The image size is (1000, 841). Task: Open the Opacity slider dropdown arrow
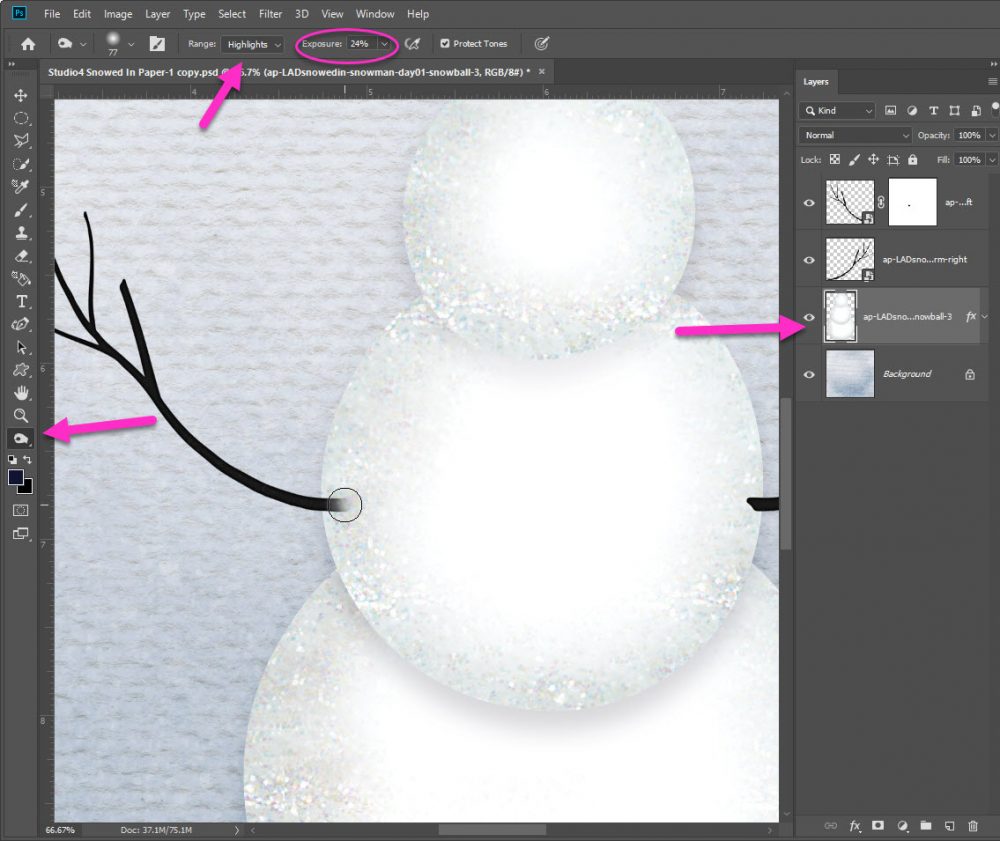tap(990, 135)
